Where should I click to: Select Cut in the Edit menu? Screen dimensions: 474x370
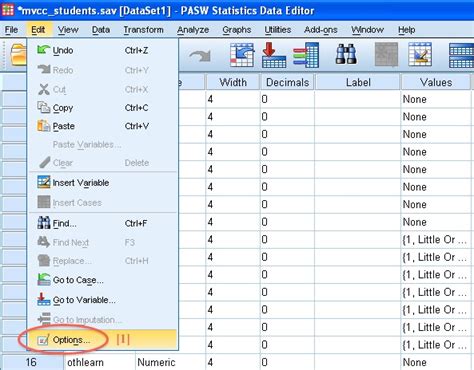coord(103,89)
